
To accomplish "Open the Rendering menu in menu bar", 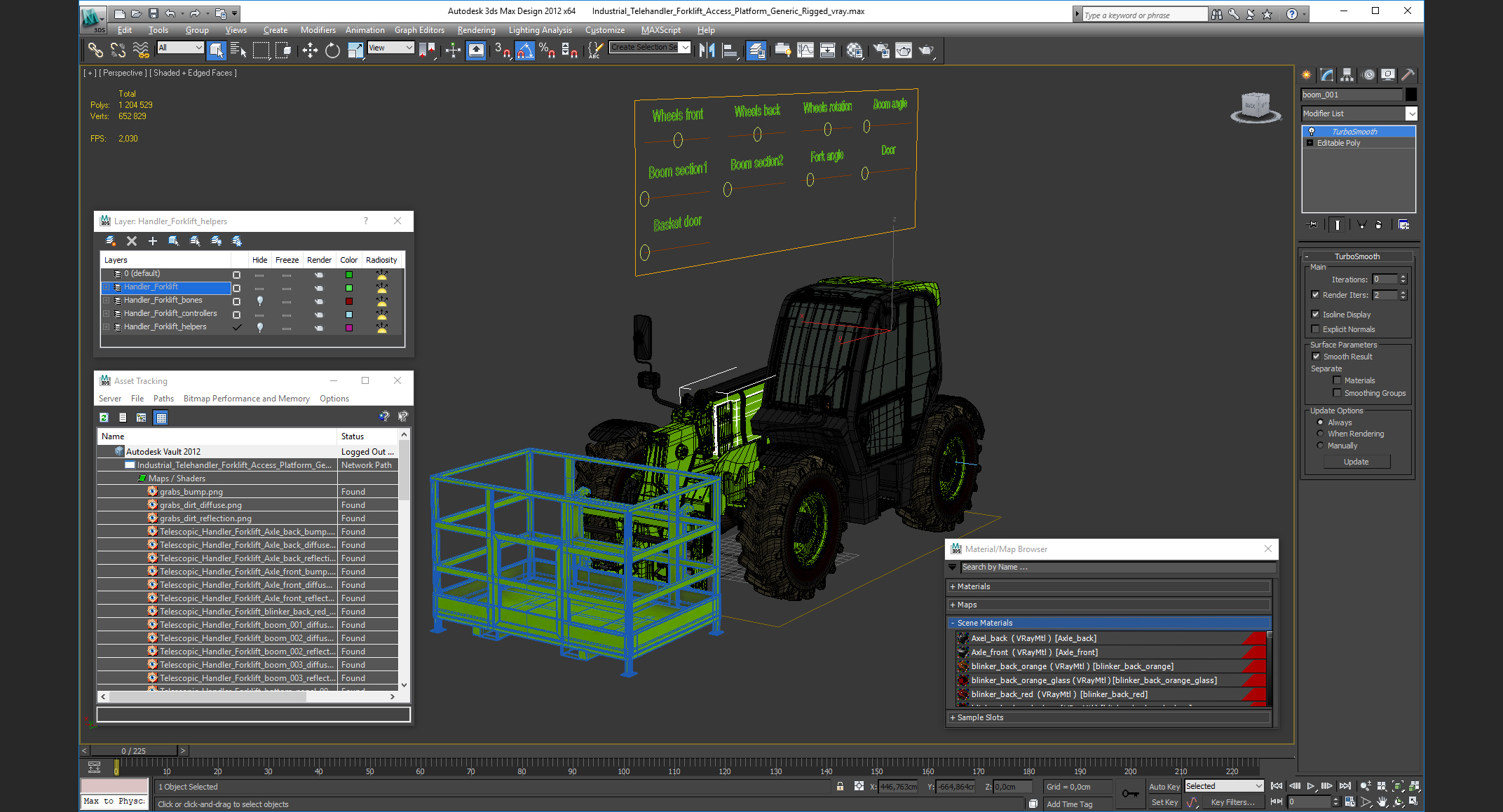I will pos(476,30).
